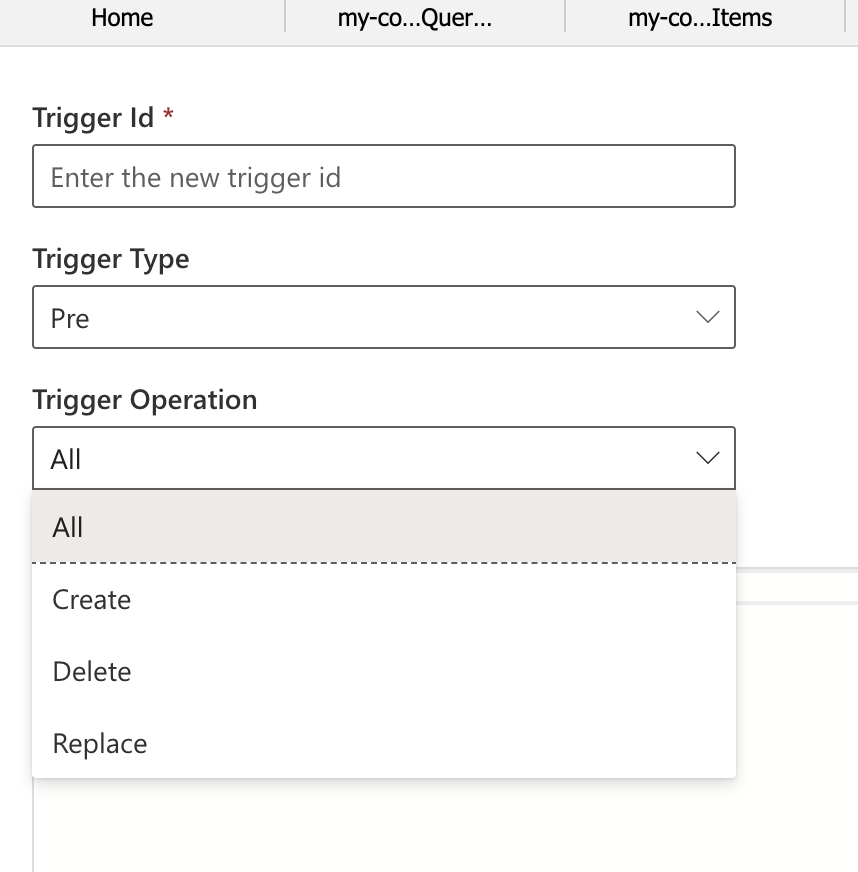Choose All in the operation list

pyautogui.click(x=384, y=527)
